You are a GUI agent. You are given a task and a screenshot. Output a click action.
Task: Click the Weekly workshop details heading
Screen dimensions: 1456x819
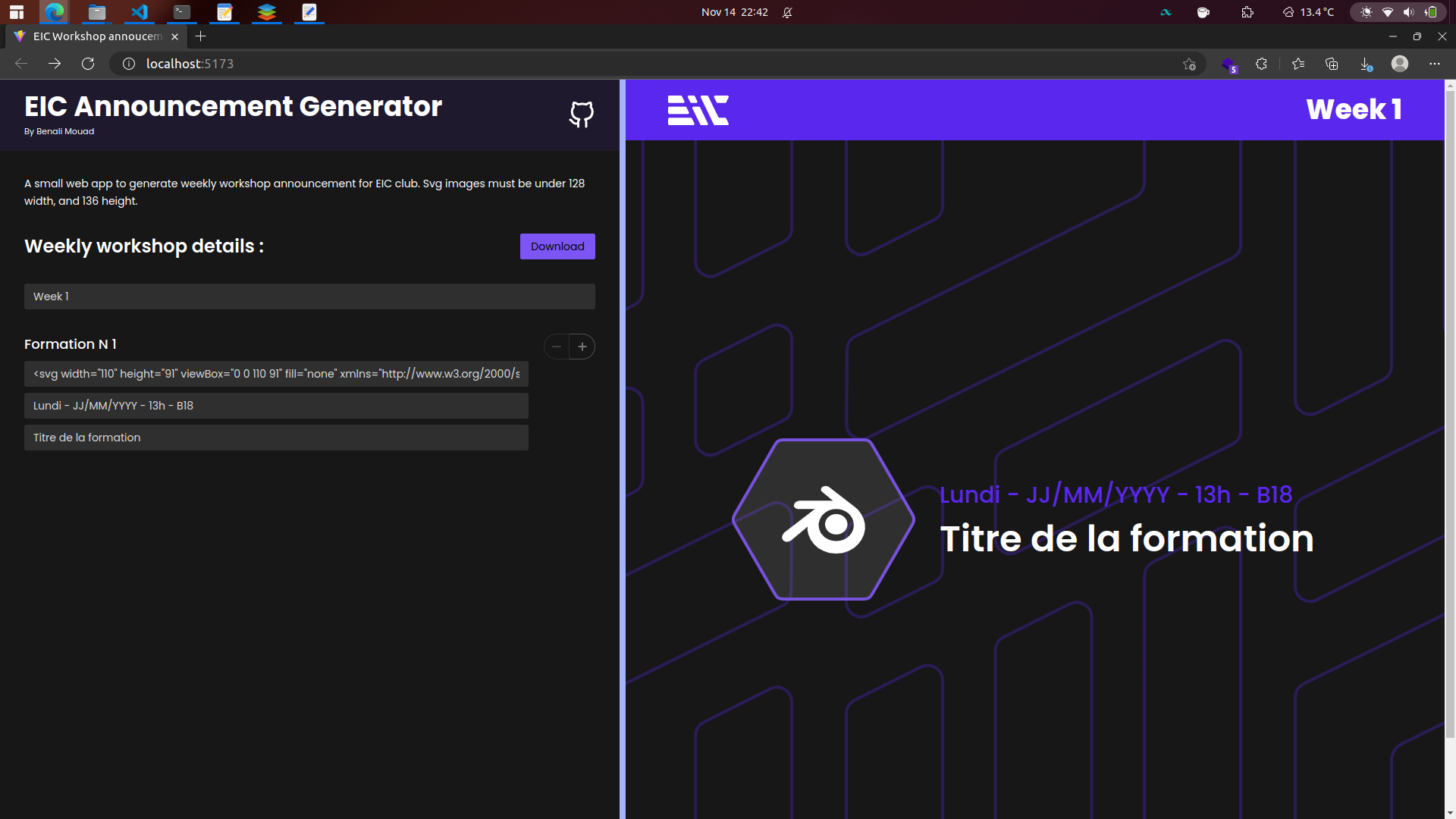click(144, 246)
